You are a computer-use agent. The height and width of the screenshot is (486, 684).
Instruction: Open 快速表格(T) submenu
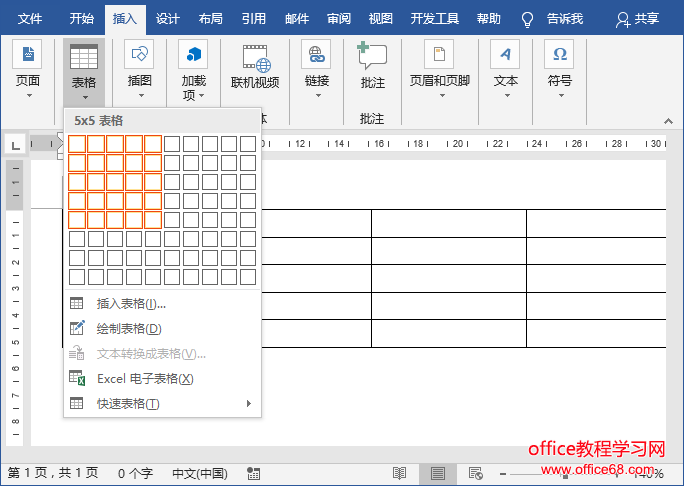[x=162, y=404]
